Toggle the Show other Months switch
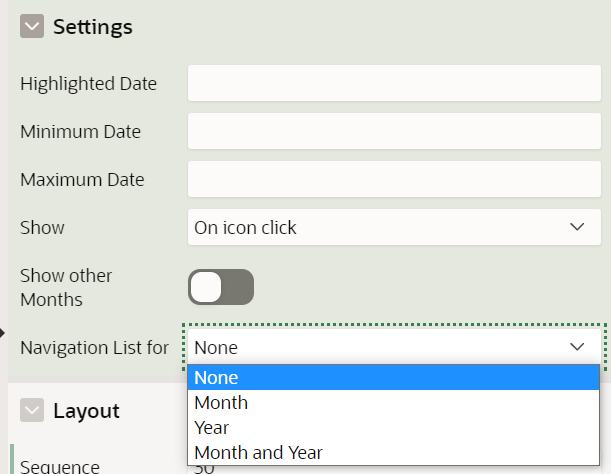This screenshot has width=611, height=474. [x=221, y=287]
